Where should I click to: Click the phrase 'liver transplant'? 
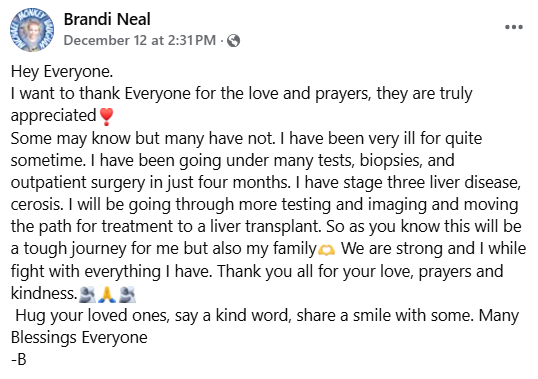tap(265, 226)
